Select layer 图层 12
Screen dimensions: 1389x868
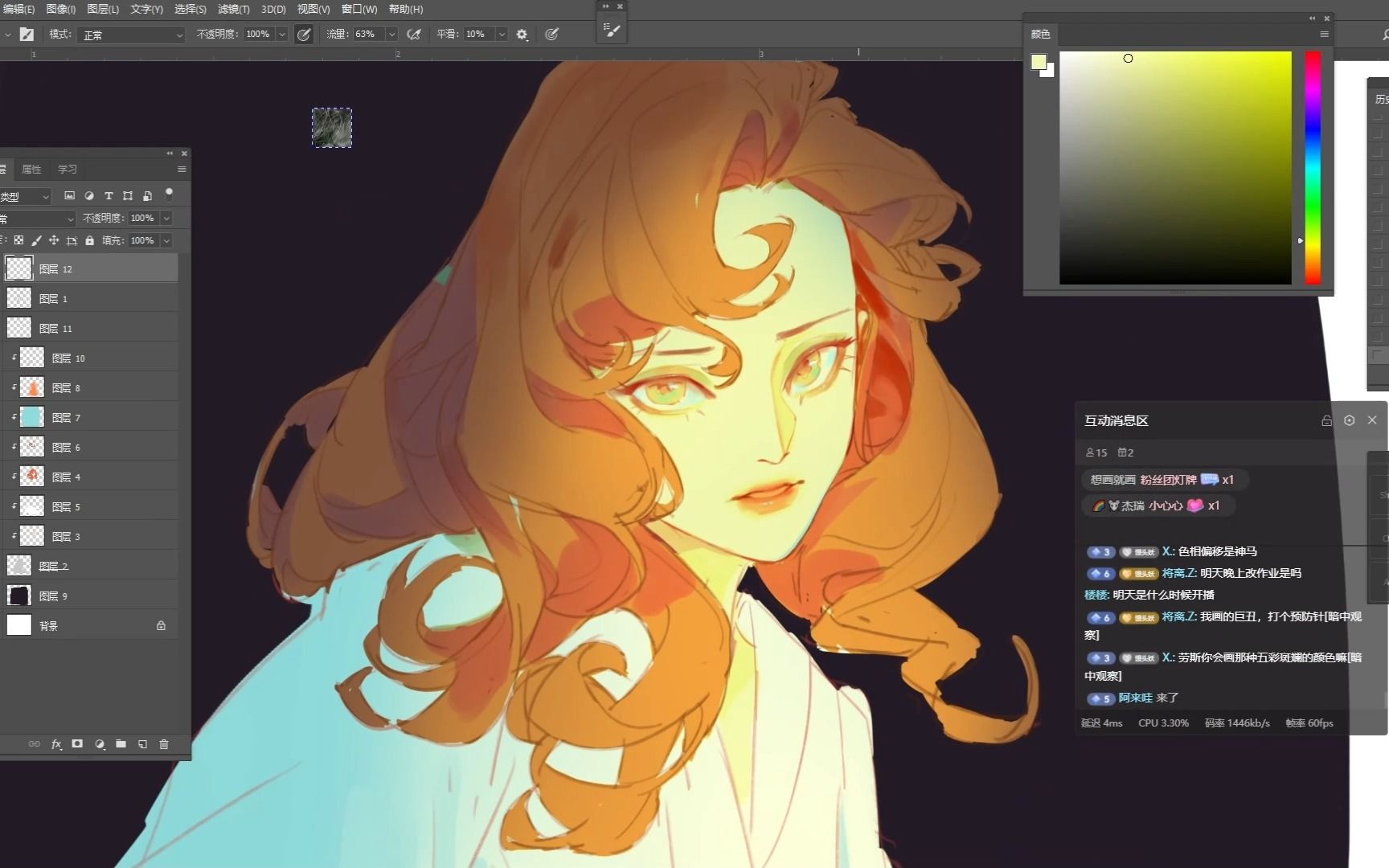[x=89, y=268]
